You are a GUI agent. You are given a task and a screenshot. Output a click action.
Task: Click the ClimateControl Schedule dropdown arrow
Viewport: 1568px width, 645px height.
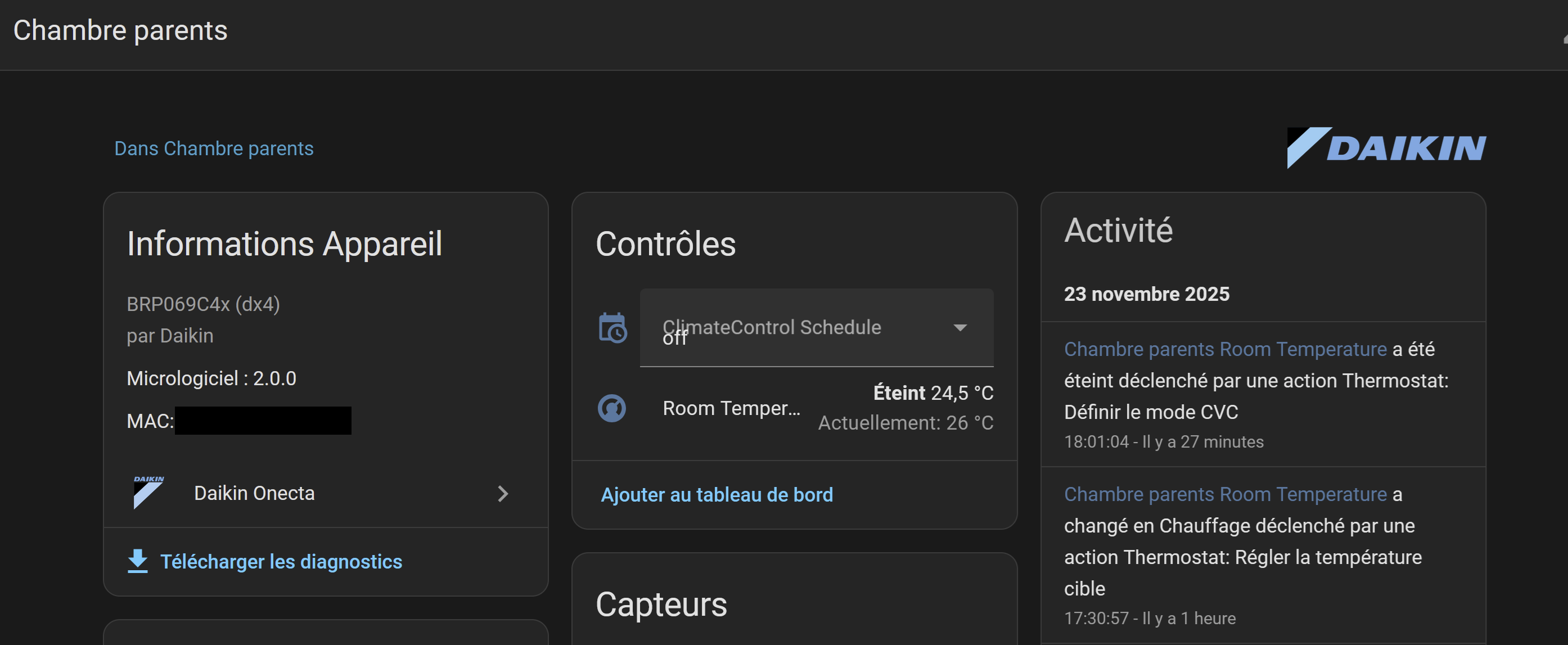[960, 328]
